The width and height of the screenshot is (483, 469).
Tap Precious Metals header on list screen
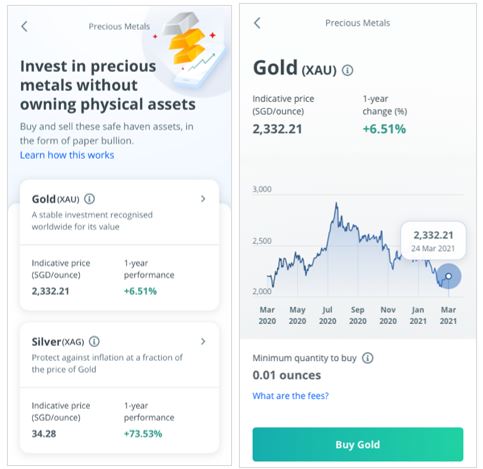point(119,26)
